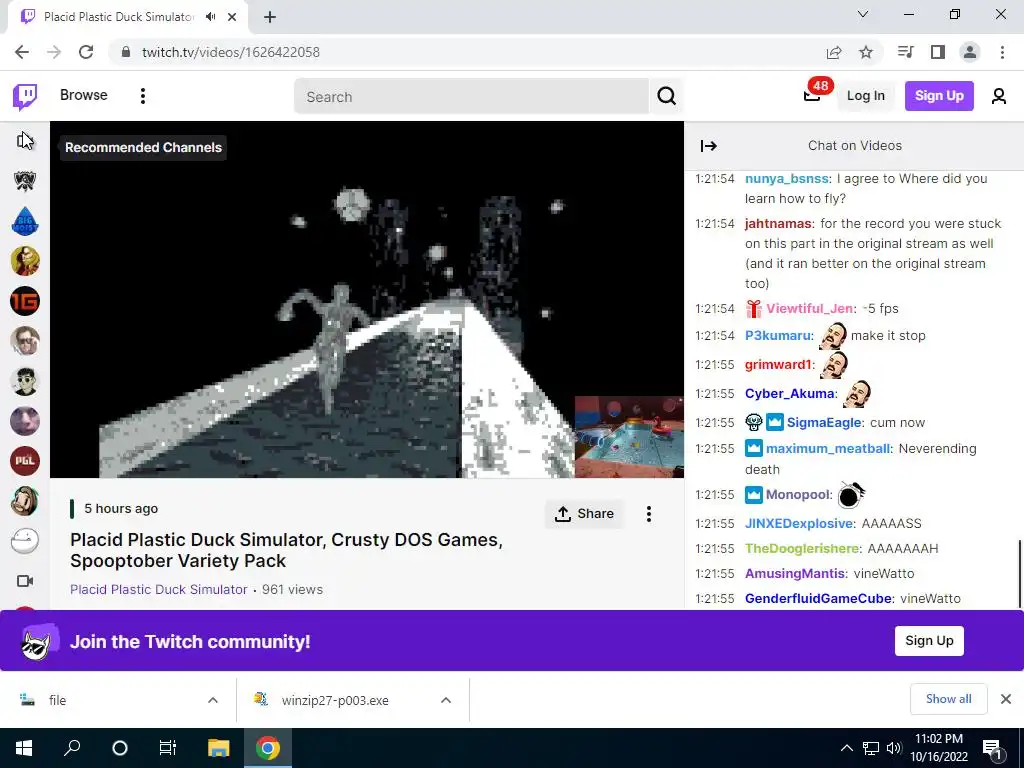Open the Chrome profile avatar
1024x768 pixels.
970,52
